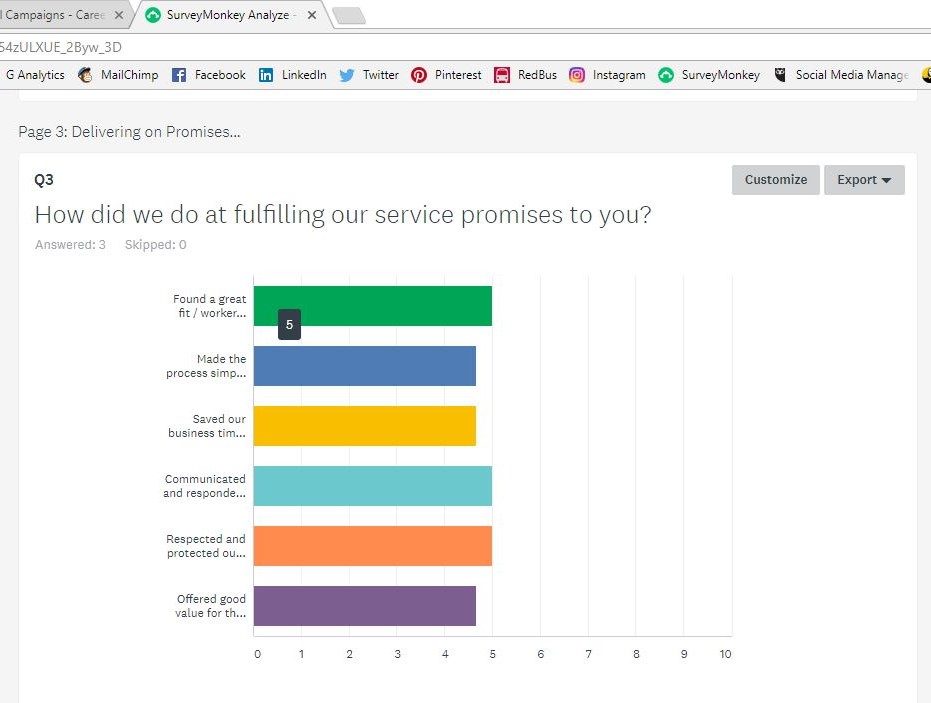Viewport: 931px width, 703px height.
Task: Click the yellow 'Saved our business time' bar
Action: 365,426
